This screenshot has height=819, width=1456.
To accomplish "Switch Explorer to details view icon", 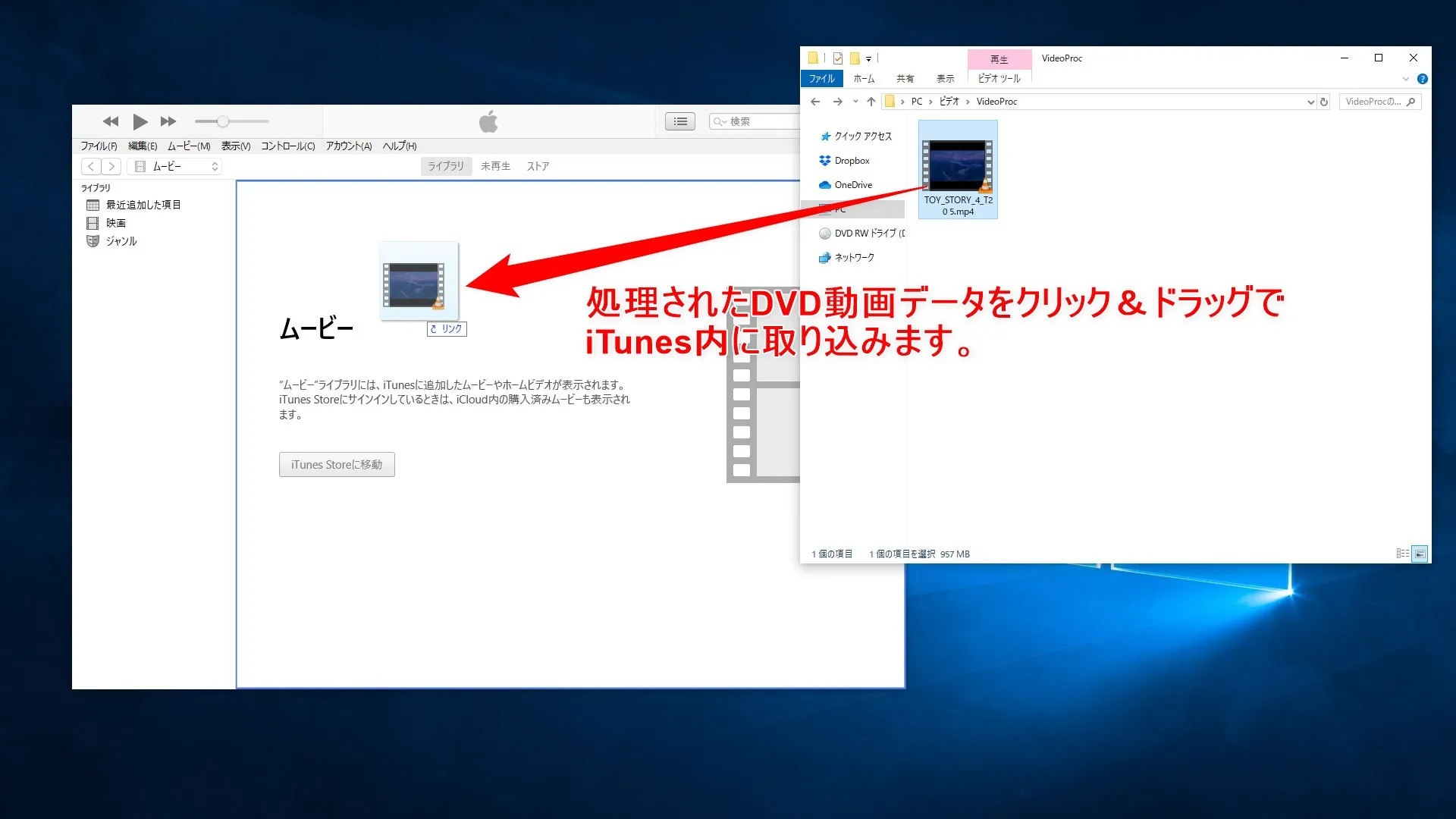I will click(x=1403, y=554).
